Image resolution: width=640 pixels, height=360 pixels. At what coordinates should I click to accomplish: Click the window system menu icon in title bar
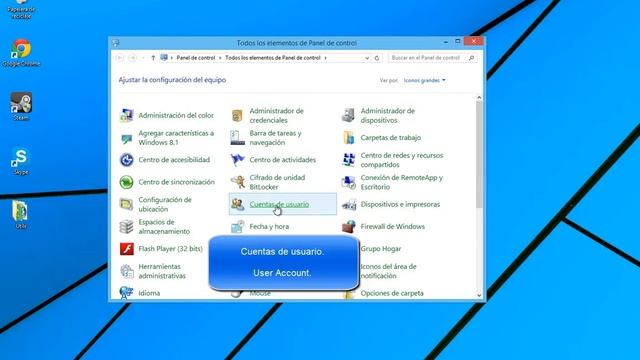(x=116, y=43)
